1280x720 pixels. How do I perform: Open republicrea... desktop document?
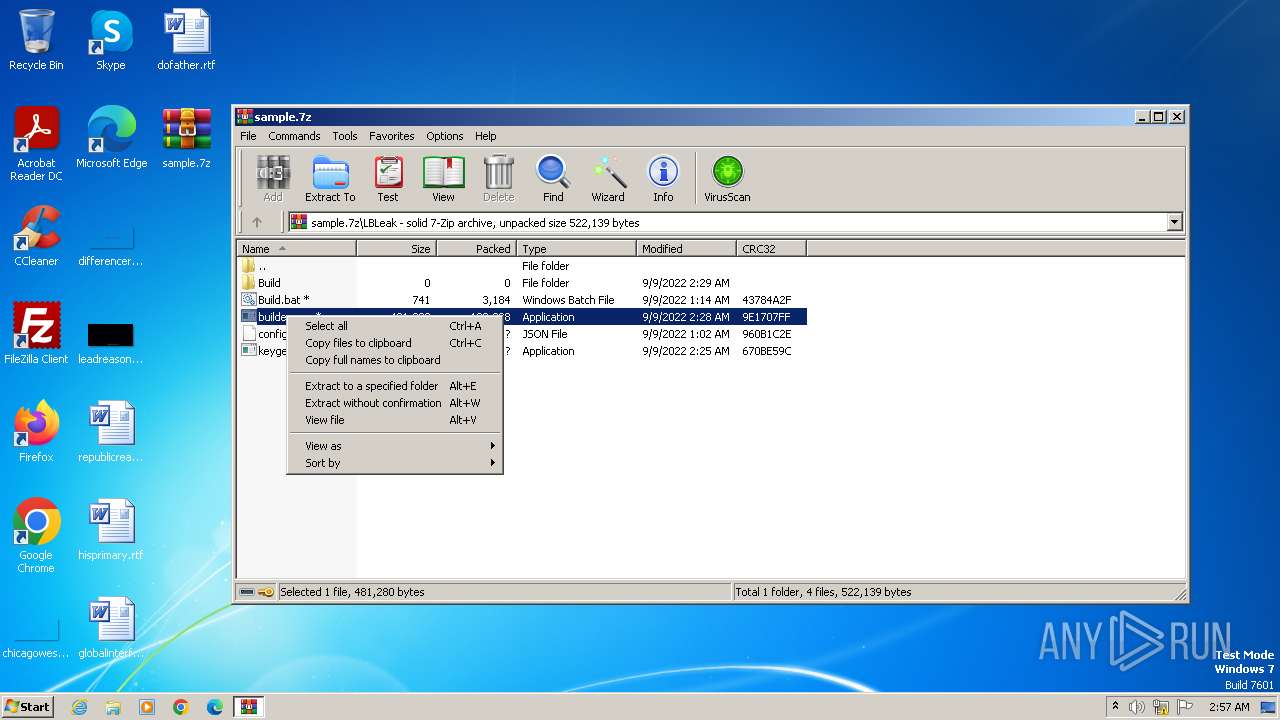(111, 432)
